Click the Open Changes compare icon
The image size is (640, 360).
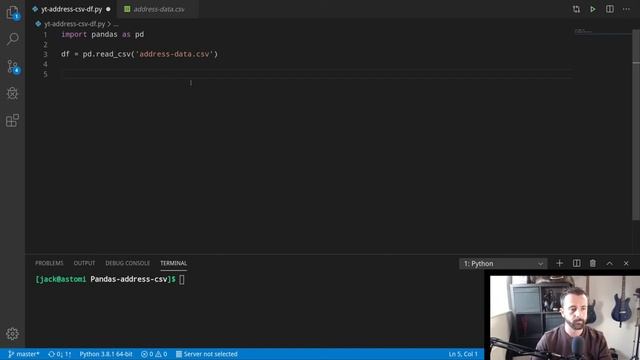coord(576,9)
